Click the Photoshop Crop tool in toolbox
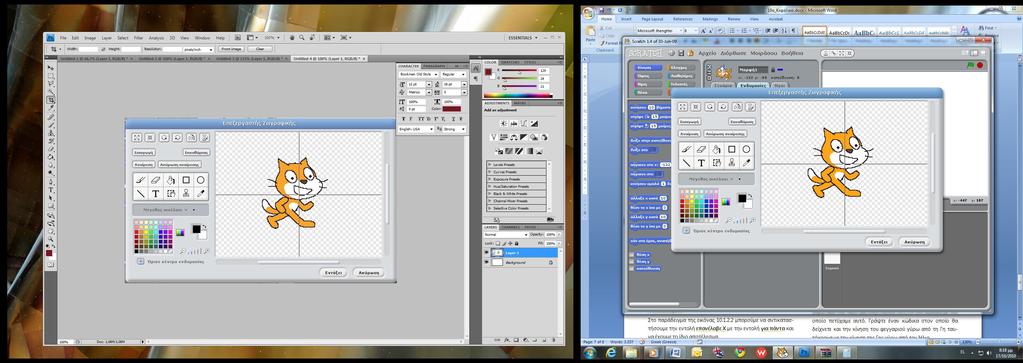 [50, 100]
